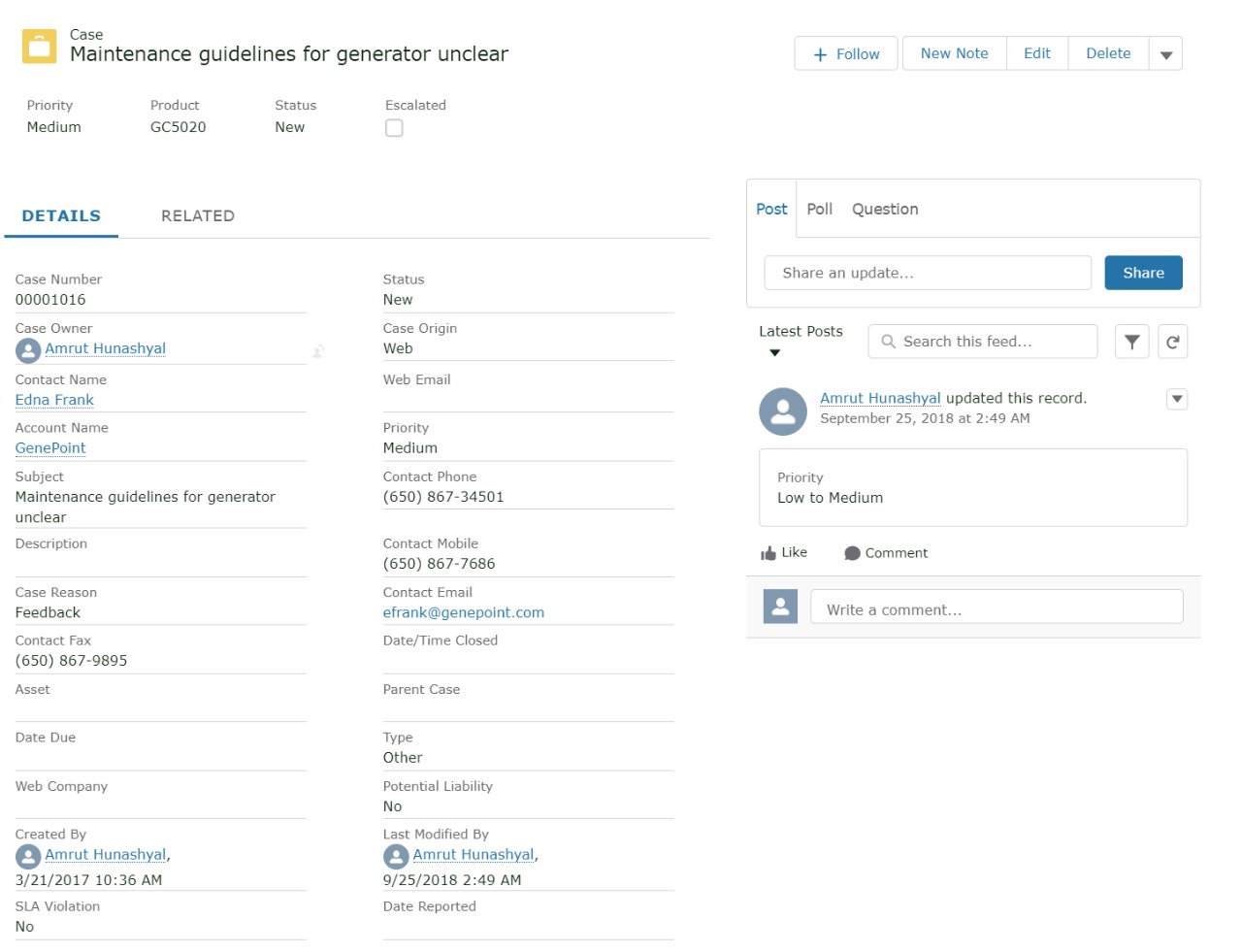Image resolution: width=1242 pixels, height=952 pixels.
Task: Refresh the feed with the reload icon
Action: [x=1172, y=342]
